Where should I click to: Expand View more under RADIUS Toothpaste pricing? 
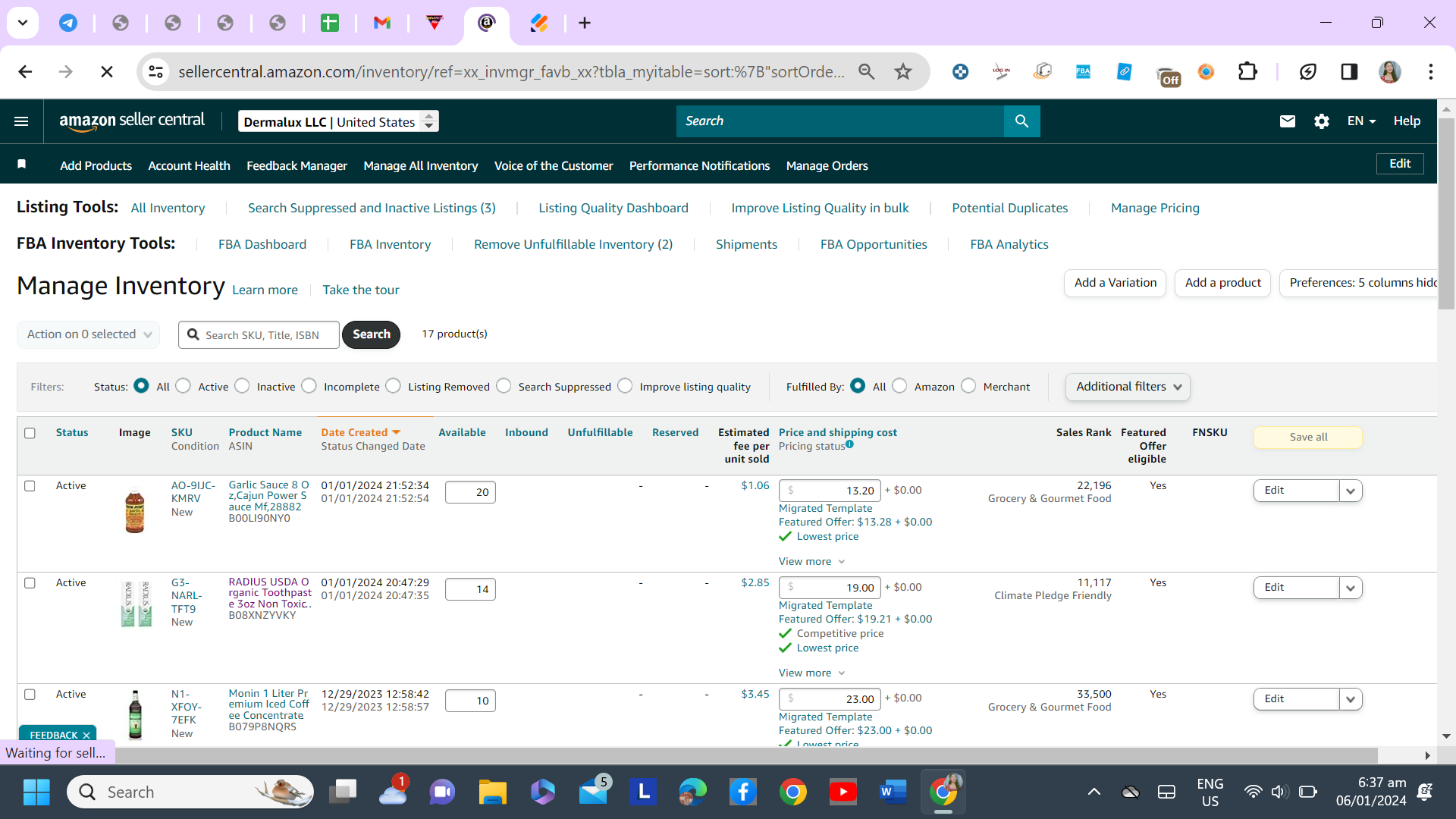[811, 673]
